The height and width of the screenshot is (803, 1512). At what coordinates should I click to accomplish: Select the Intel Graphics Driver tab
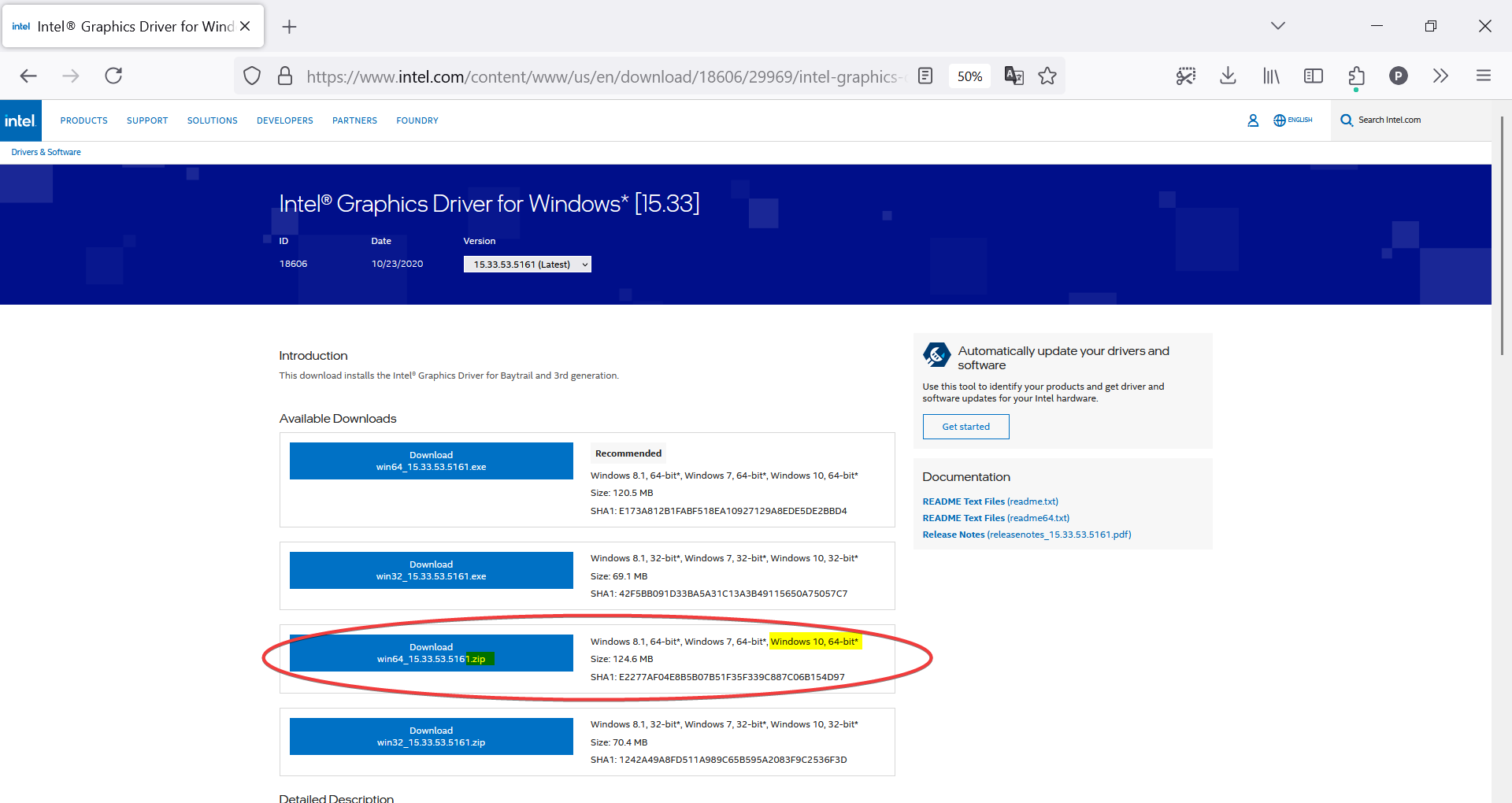[x=133, y=26]
